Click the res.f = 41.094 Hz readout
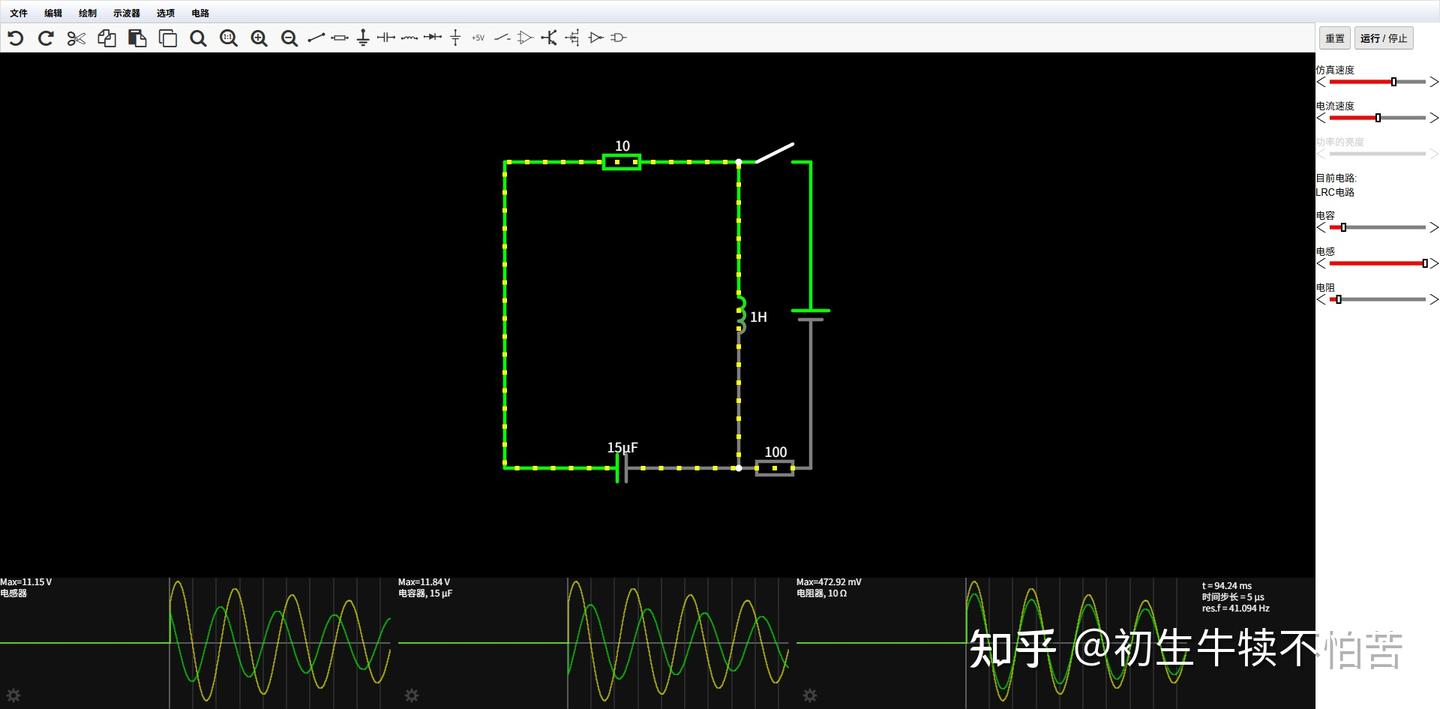The height and width of the screenshot is (709, 1440). pyautogui.click(x=1236, y=608)
